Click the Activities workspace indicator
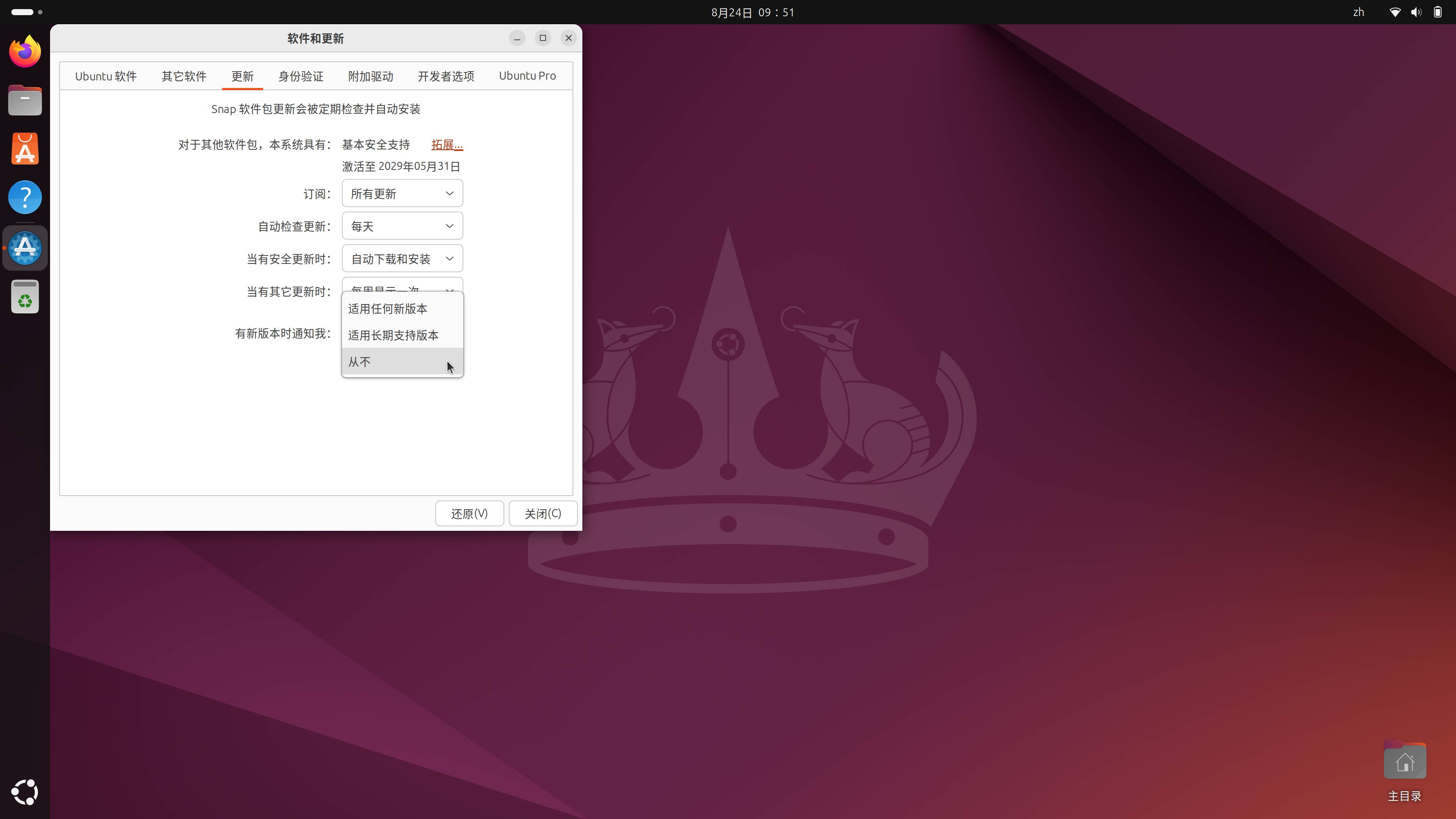1456x819 pixels. click(x=27, y=12)
